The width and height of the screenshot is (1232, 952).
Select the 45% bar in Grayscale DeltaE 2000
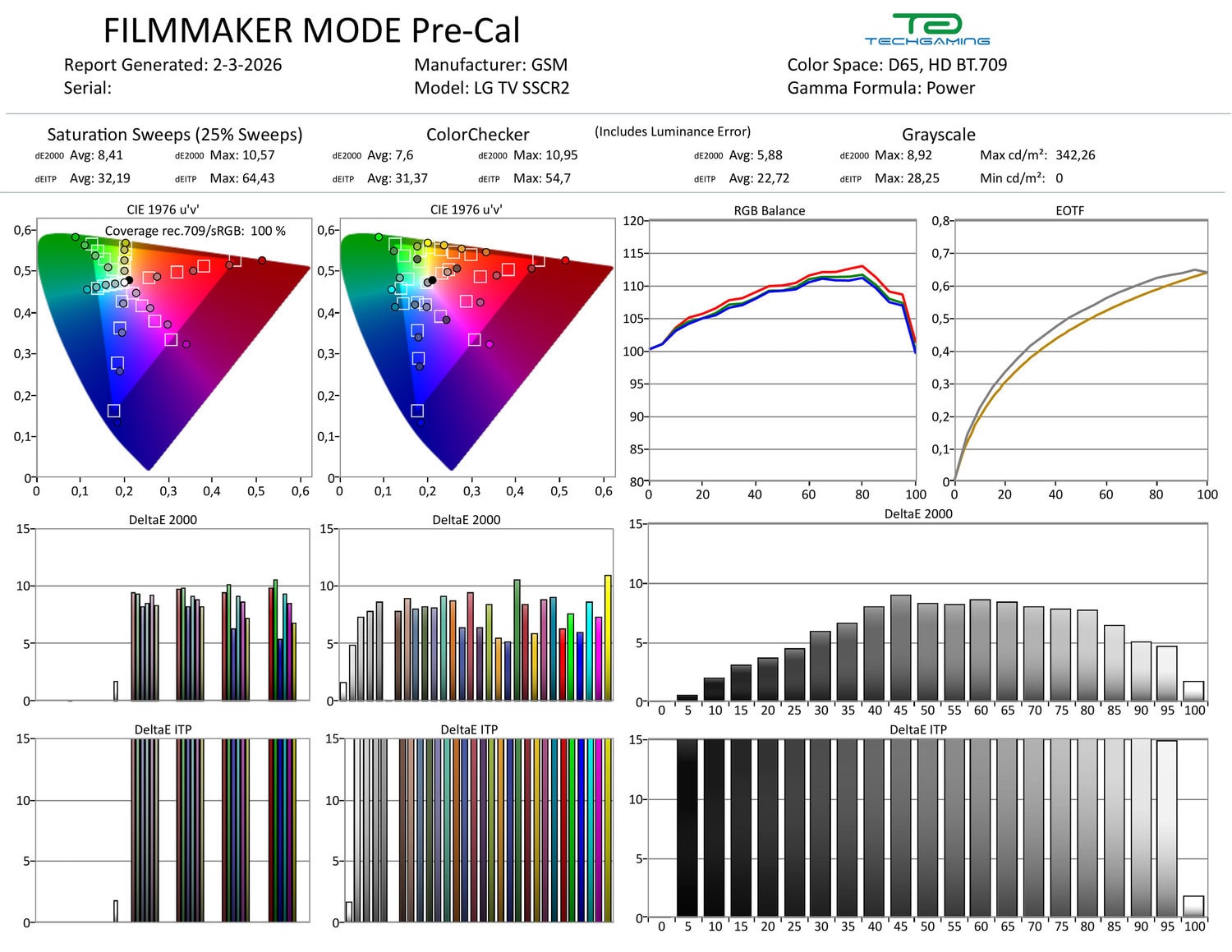(x=901, y=648)
